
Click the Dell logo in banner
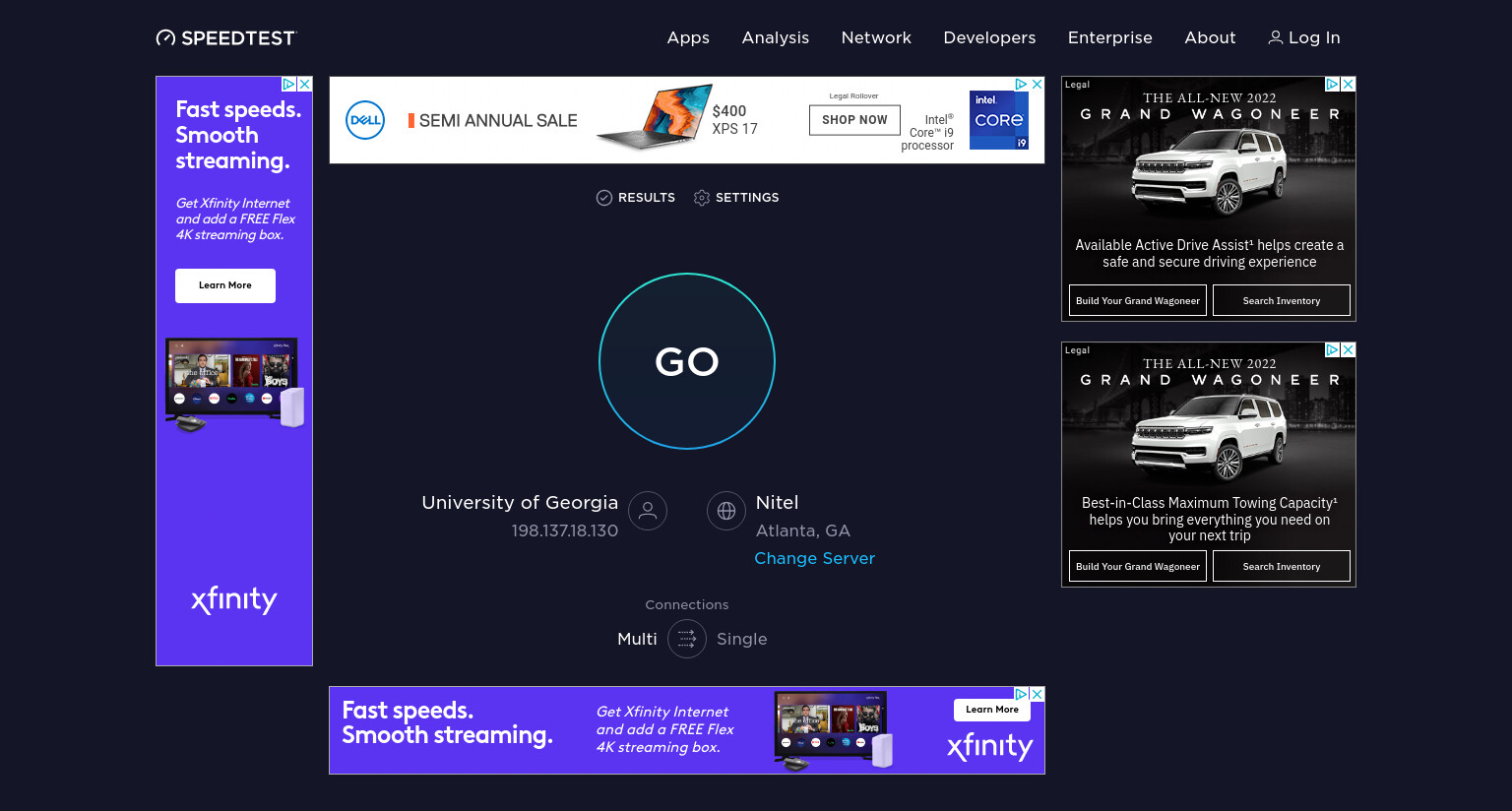pos(365,120)
